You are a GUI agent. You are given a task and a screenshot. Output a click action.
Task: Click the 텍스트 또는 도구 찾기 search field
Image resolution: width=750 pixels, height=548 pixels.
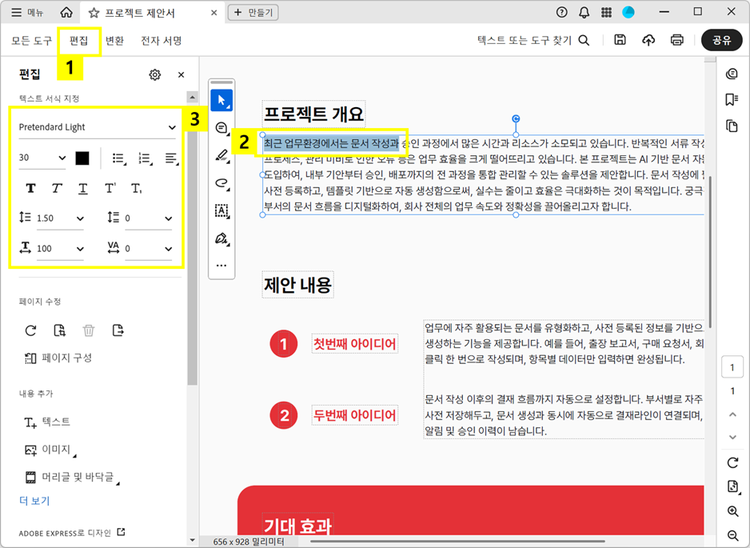(533, 40)
